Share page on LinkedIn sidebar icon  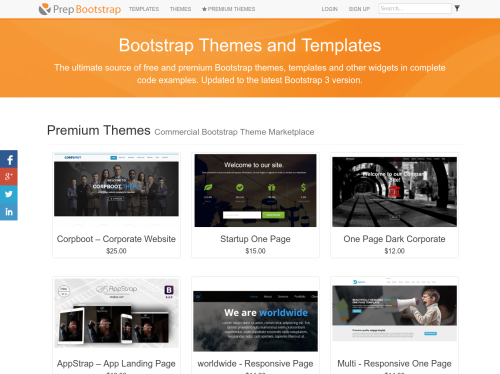click(9, 212)
